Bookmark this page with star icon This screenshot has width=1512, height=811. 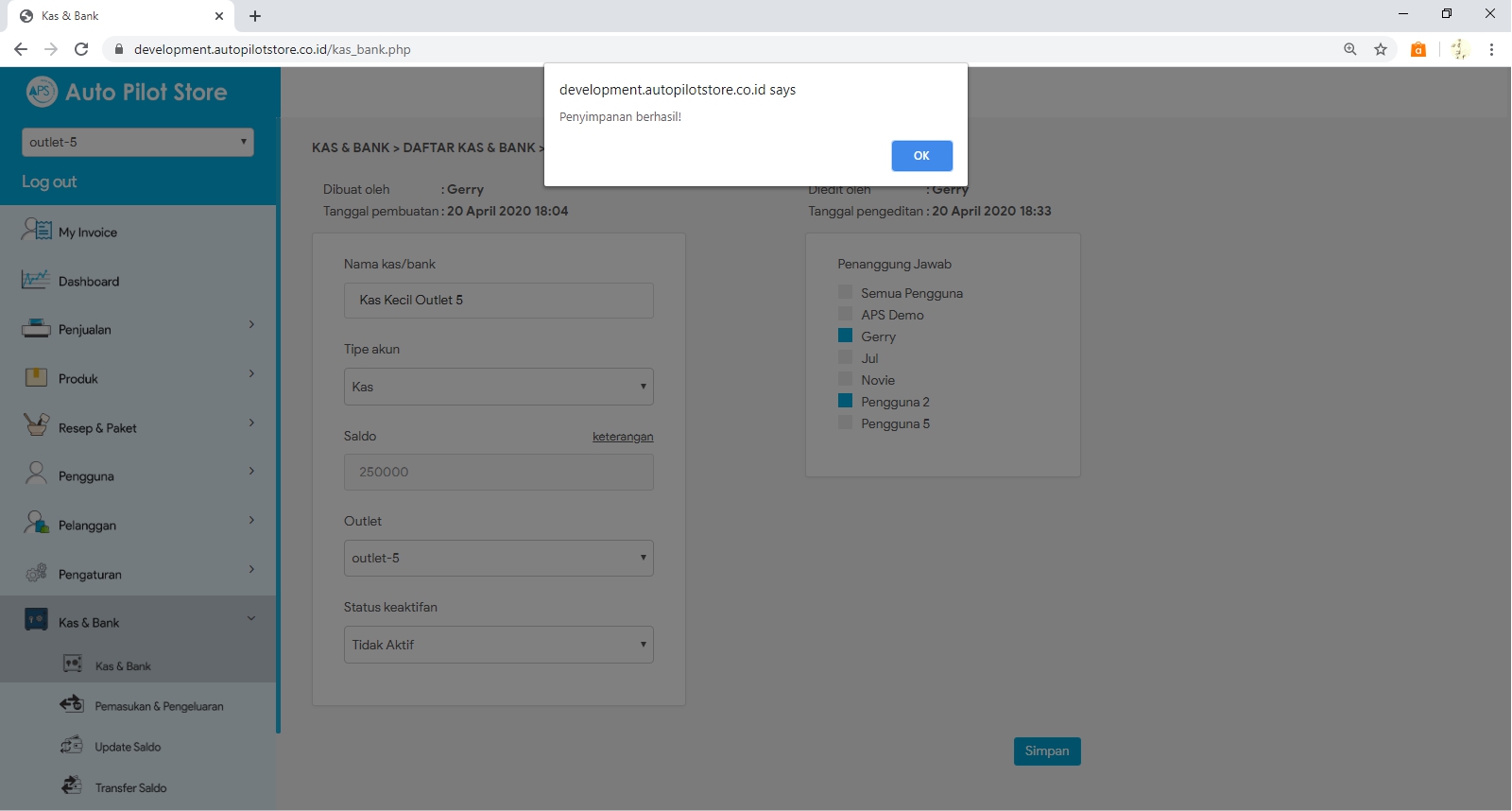(1381, 49)
